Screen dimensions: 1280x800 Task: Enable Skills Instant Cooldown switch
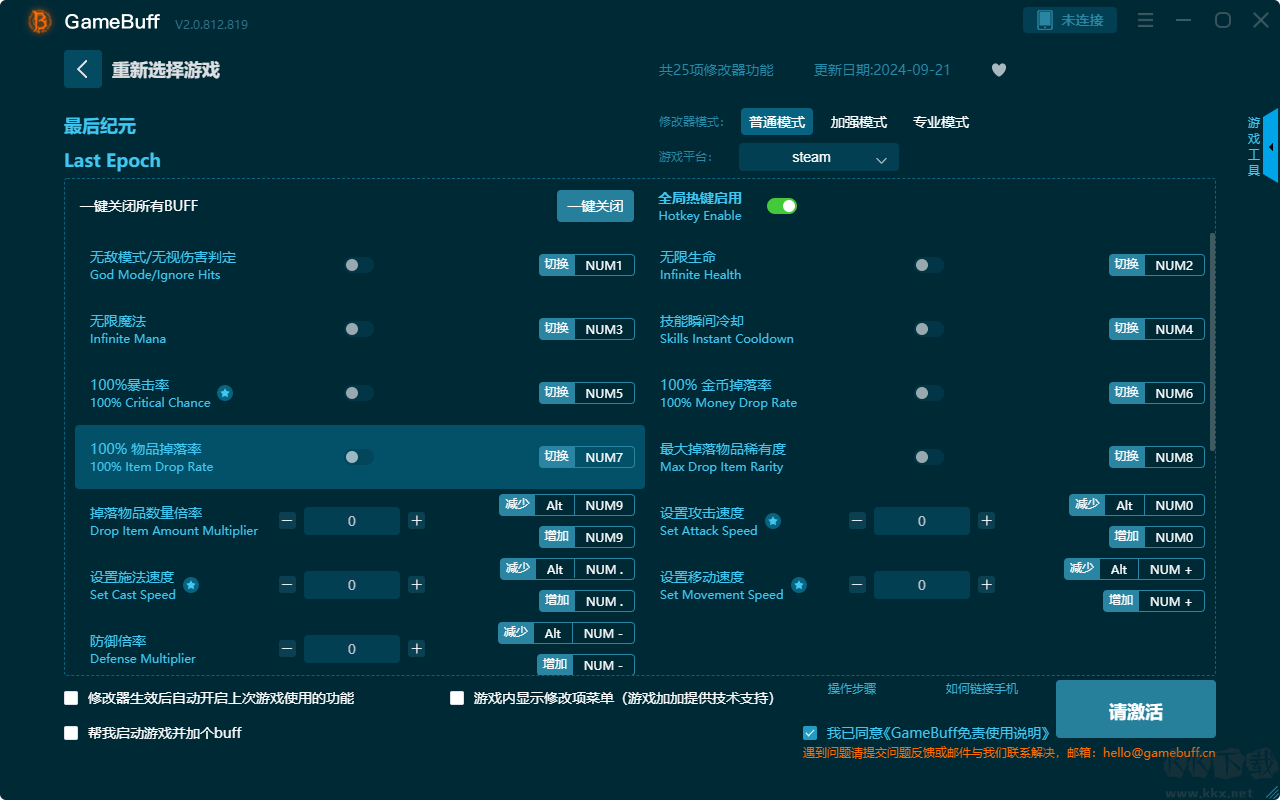929,329
